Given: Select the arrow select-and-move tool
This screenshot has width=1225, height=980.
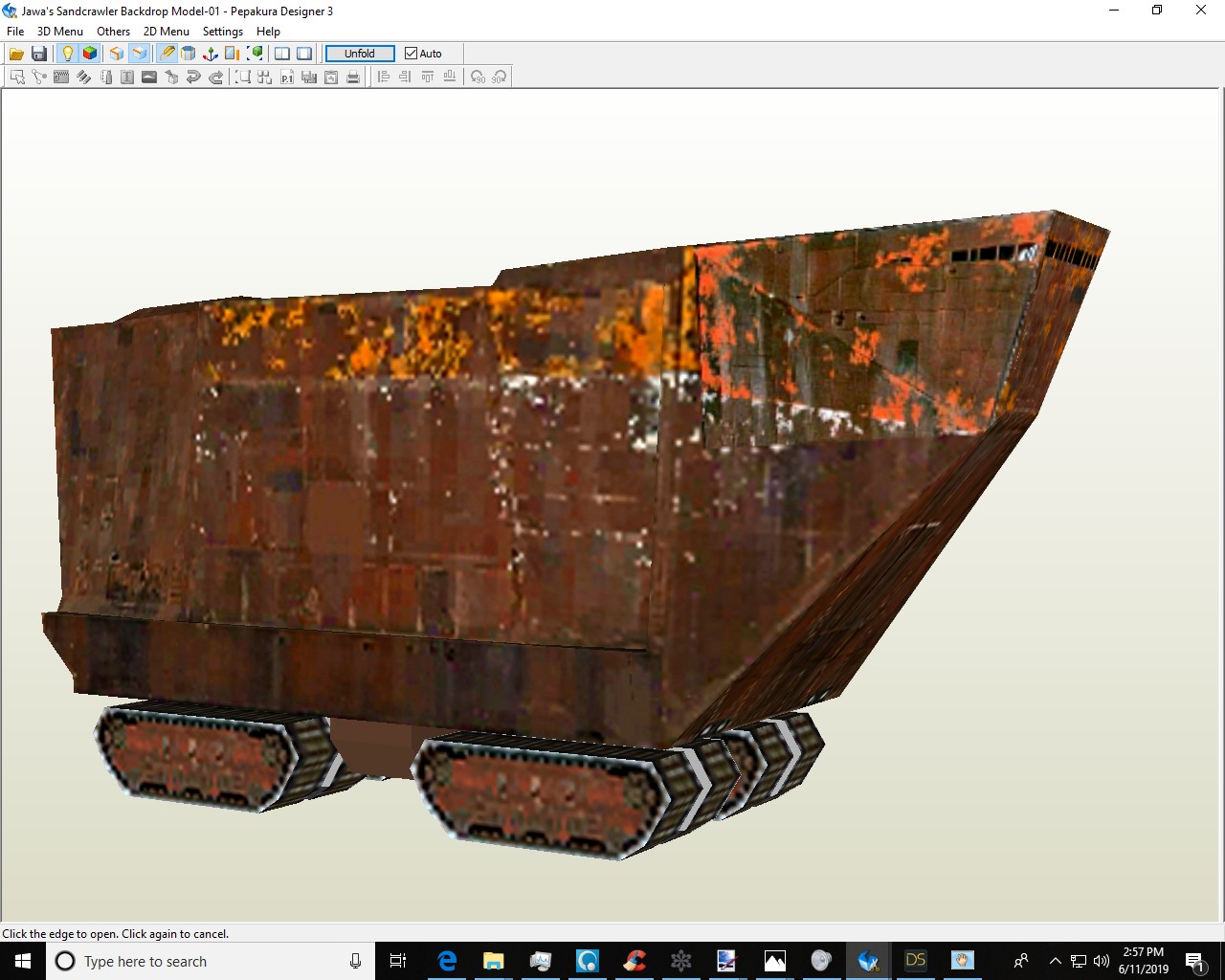Looking at the screenshot, I should click(17, 77).
